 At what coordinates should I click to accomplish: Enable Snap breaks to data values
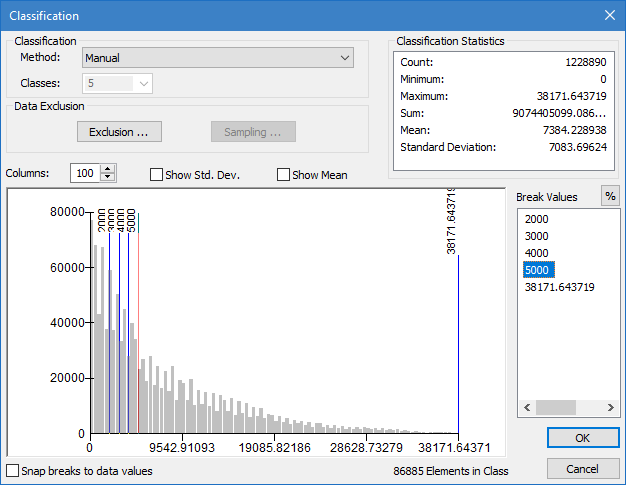(x=13, y=470)
